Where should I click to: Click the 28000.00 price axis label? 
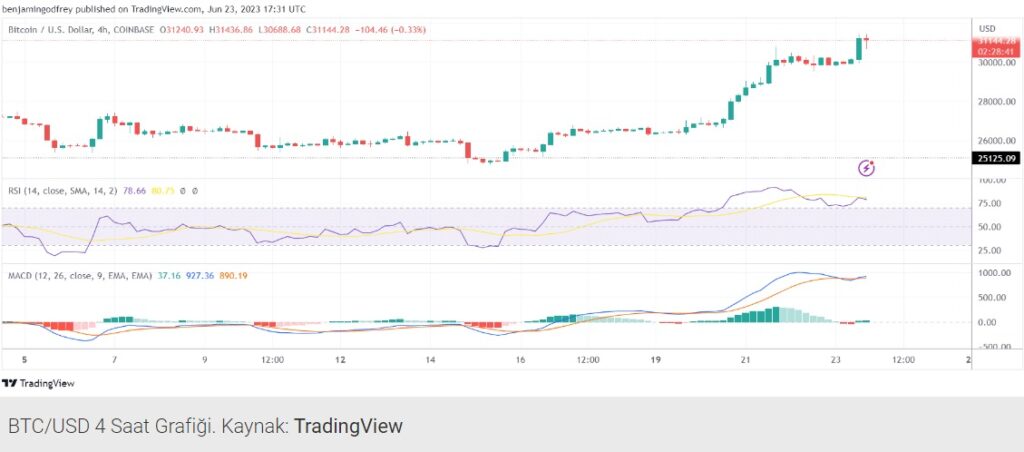(997, 102)
